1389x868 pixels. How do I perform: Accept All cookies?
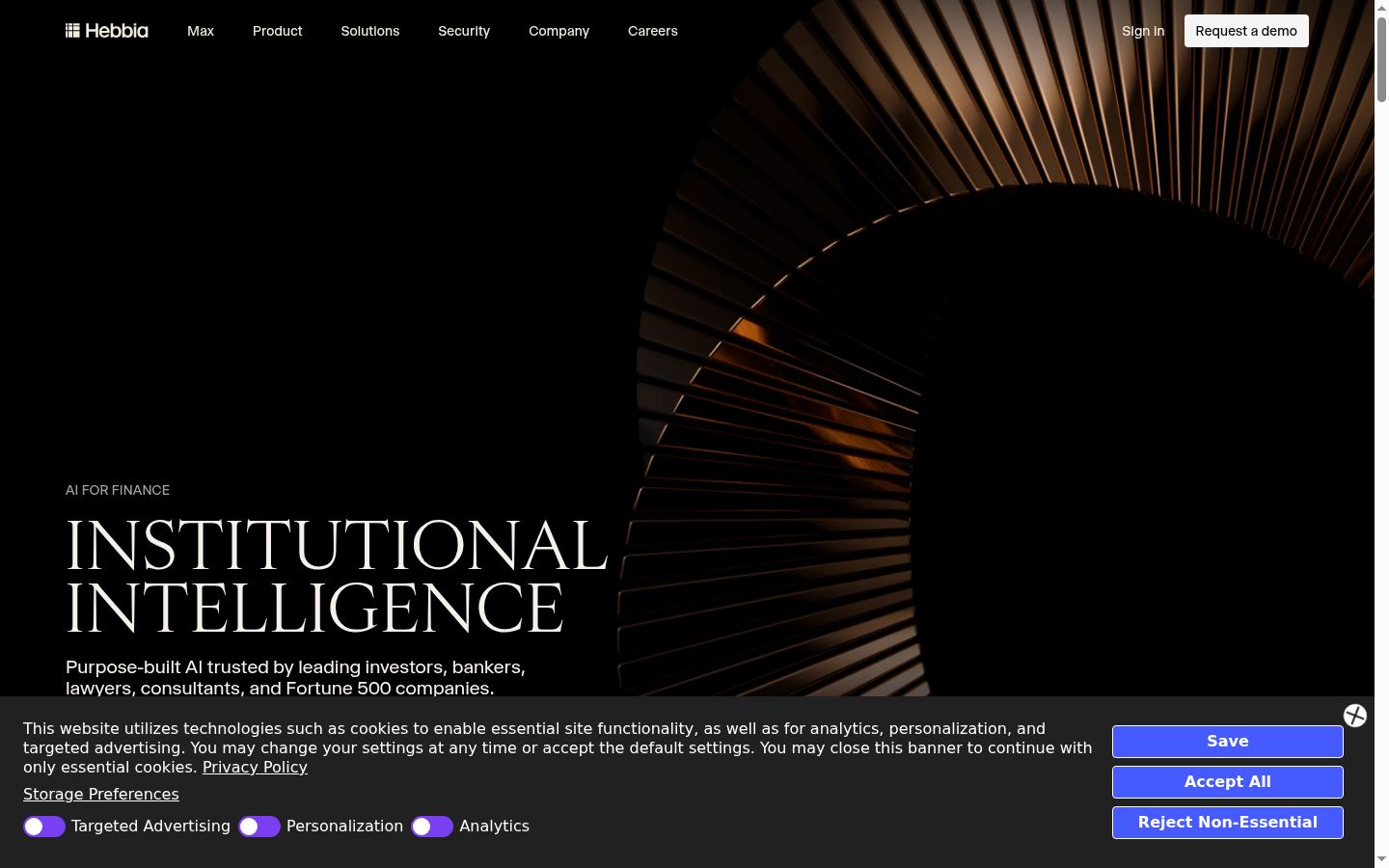point(1228,782)
